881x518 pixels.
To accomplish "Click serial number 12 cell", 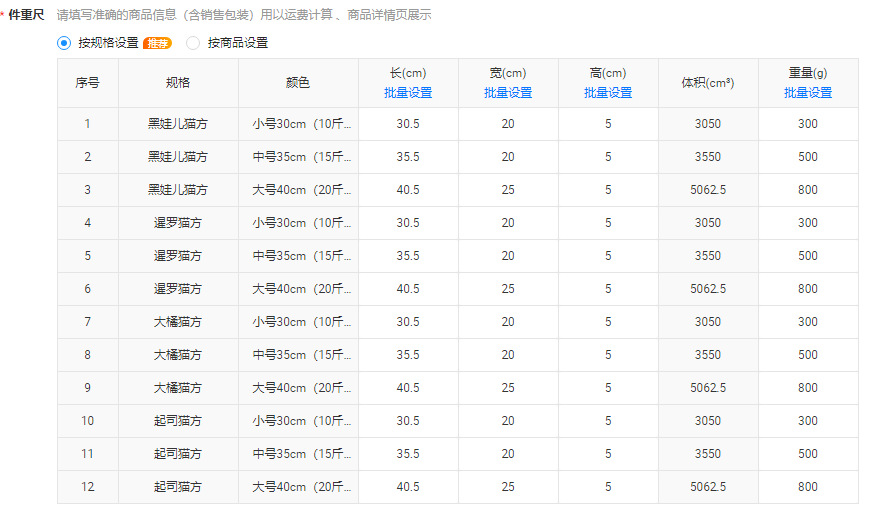I will [x=88, y=487].
